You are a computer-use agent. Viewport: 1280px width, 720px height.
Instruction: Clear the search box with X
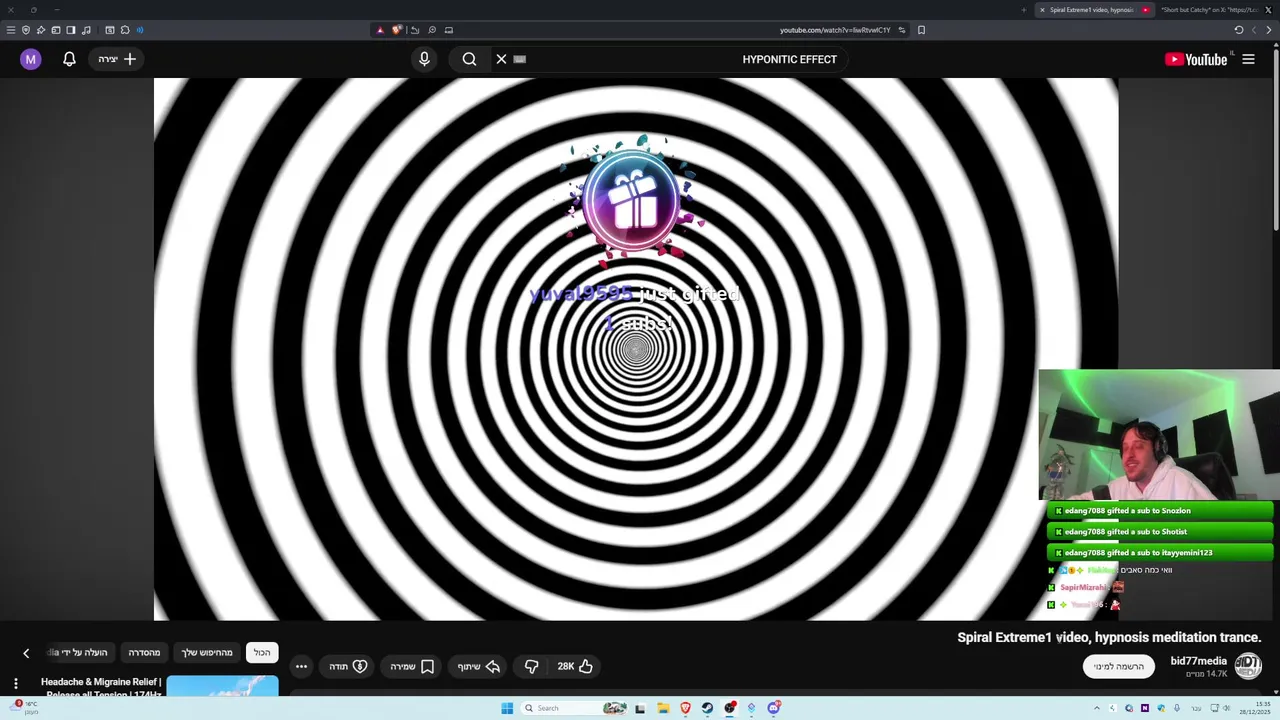(501, 59)
